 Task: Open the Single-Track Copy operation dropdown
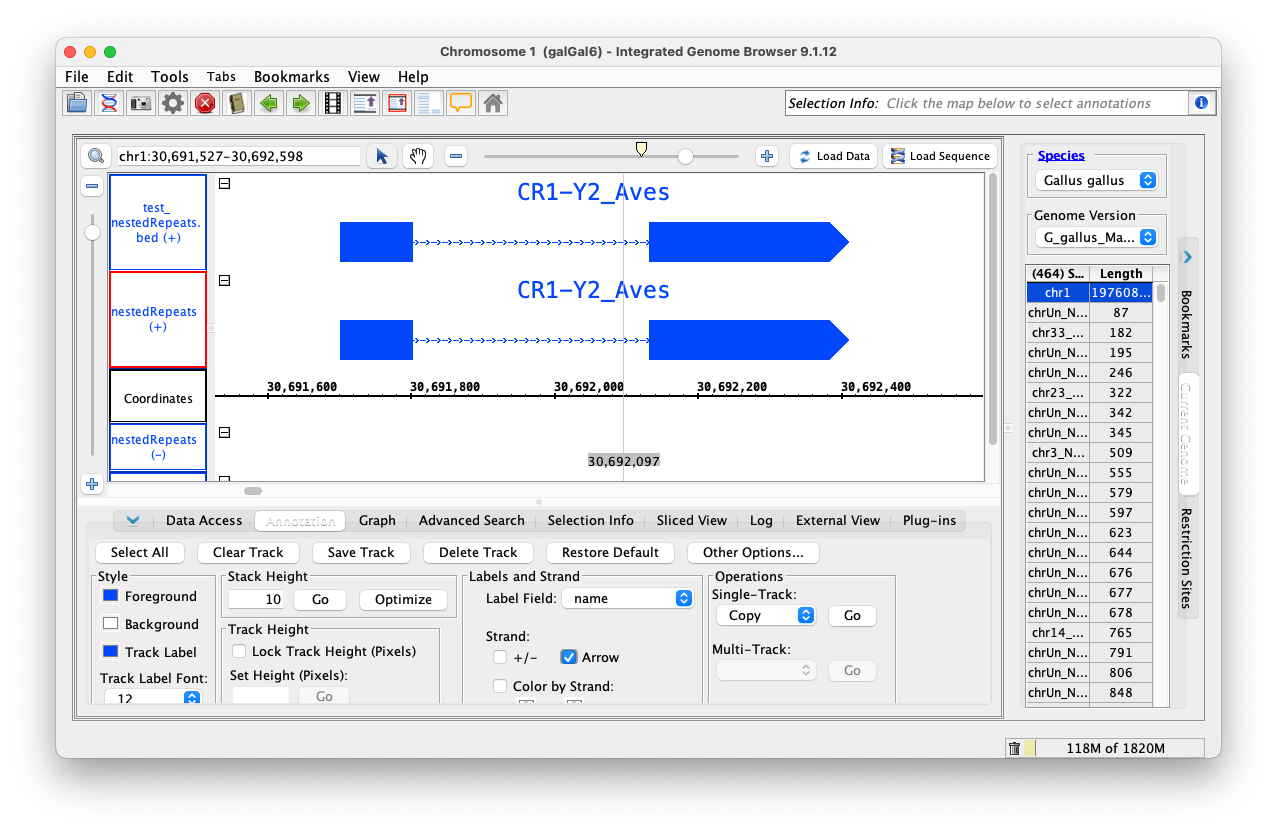(765, 616)
